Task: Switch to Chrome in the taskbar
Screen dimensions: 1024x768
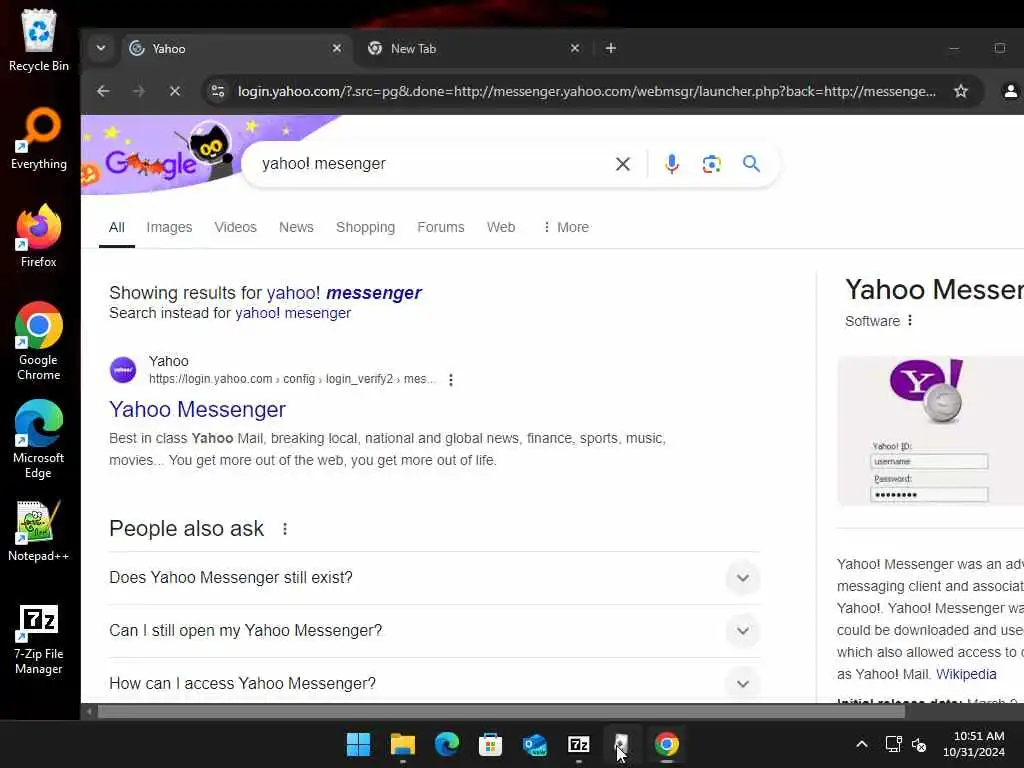Action: pyautogui.click(x=667, y=744)
